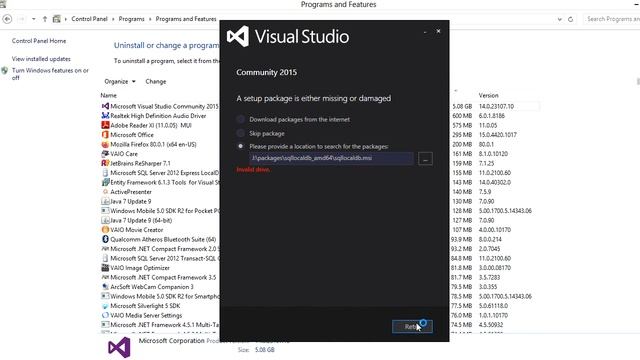Click the Qualcomm Atheros Bluetooth Suite icon
The image size is (640, 360).
105,239
